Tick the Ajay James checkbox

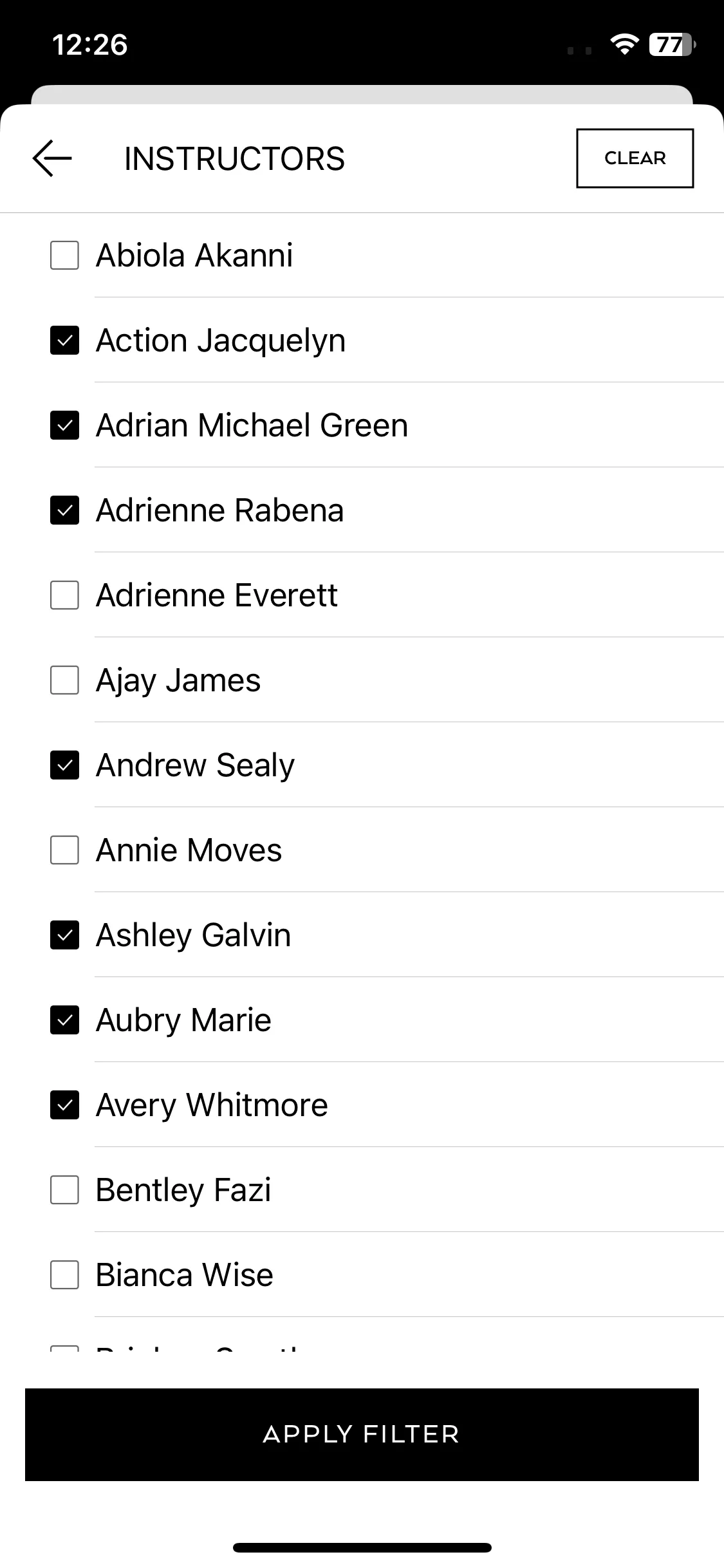pos(64,680)
